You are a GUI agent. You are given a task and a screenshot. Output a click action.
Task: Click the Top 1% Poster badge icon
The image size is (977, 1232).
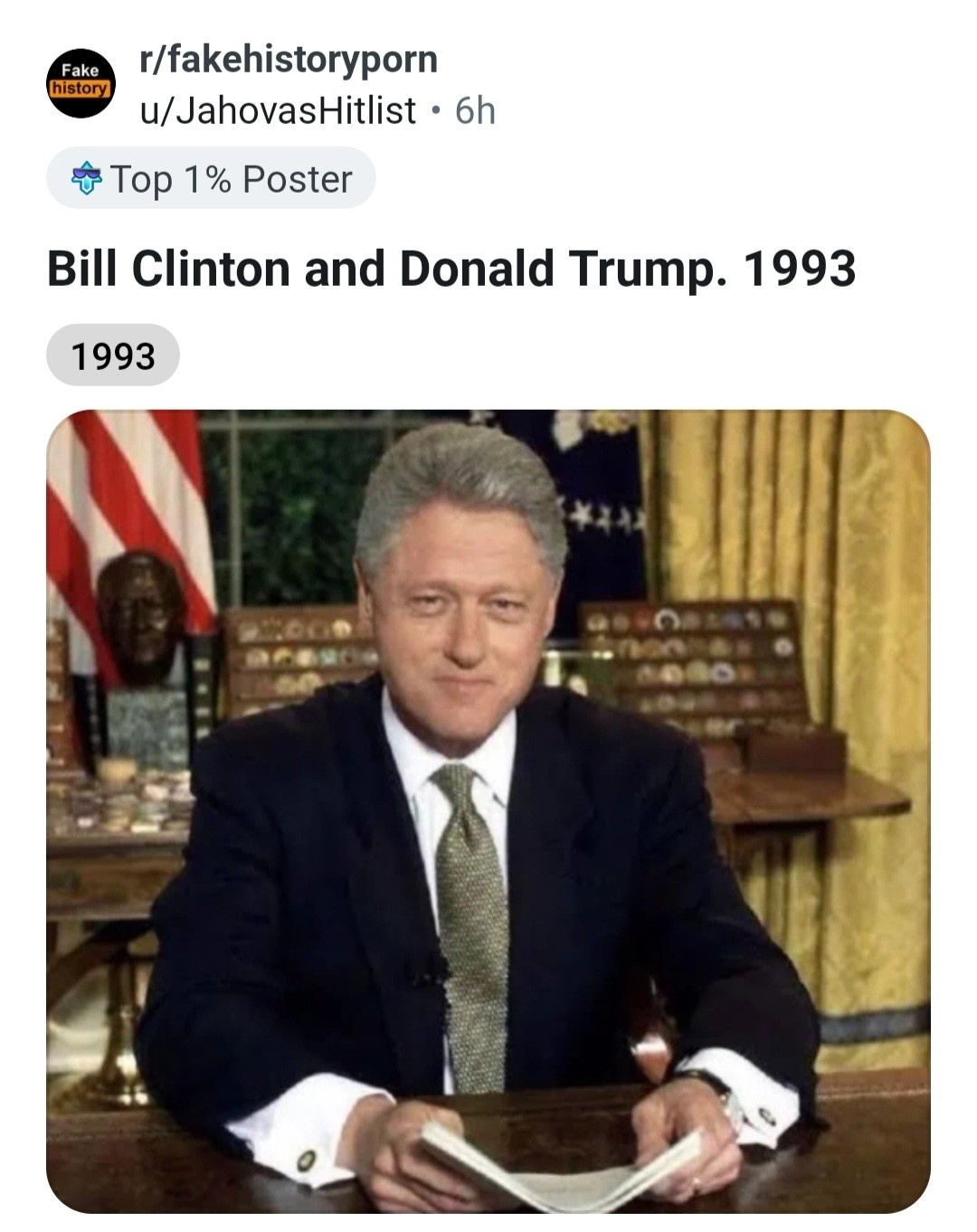click(x=87, y=179)
